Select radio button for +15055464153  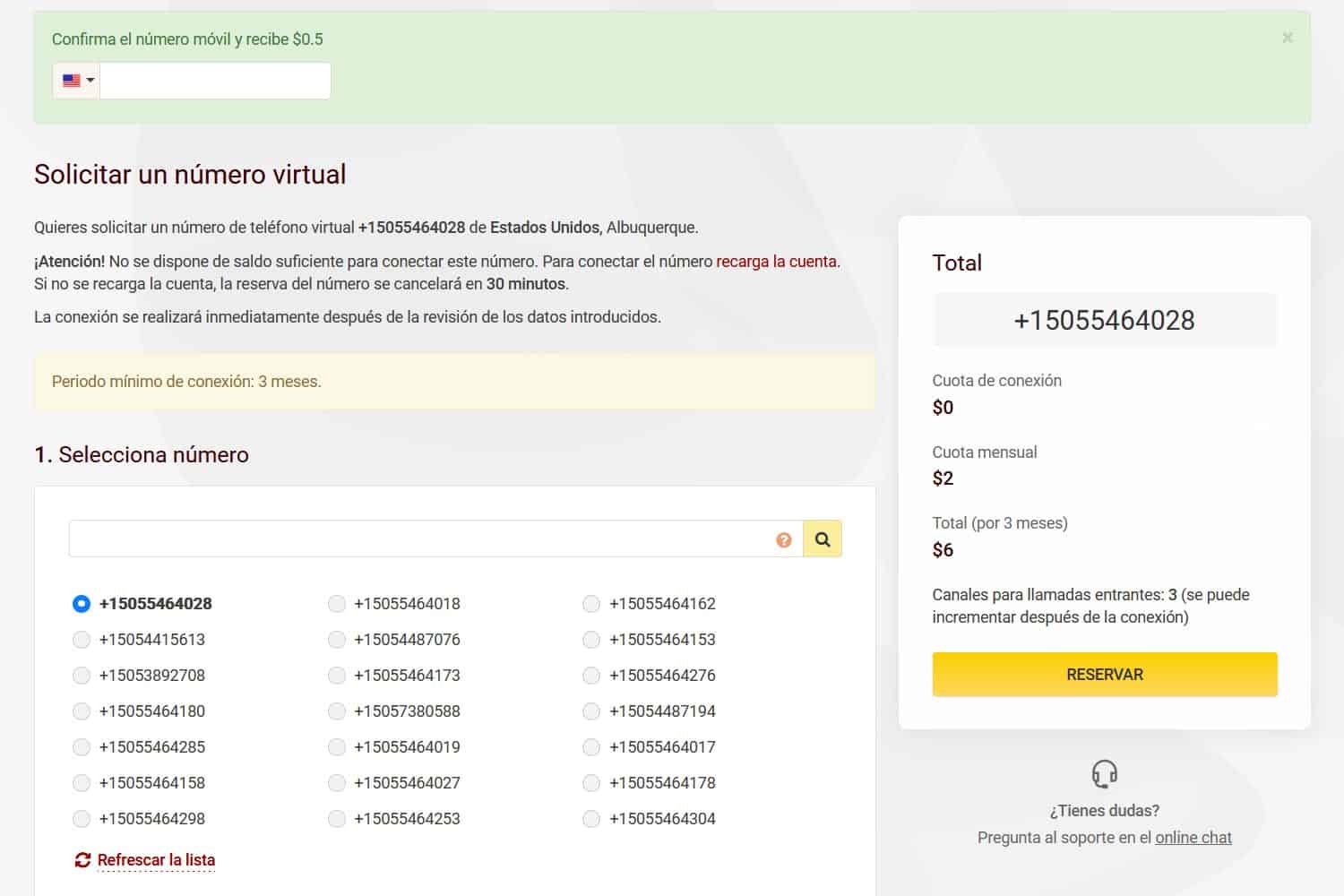591,640
